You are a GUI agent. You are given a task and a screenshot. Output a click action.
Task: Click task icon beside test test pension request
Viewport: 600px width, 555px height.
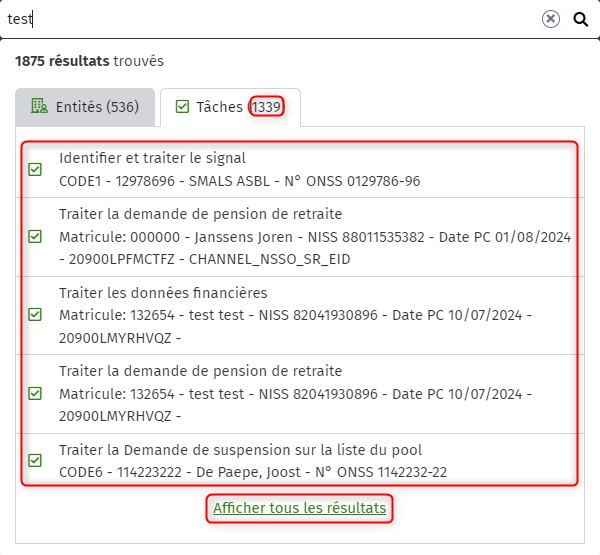[35, 393]
